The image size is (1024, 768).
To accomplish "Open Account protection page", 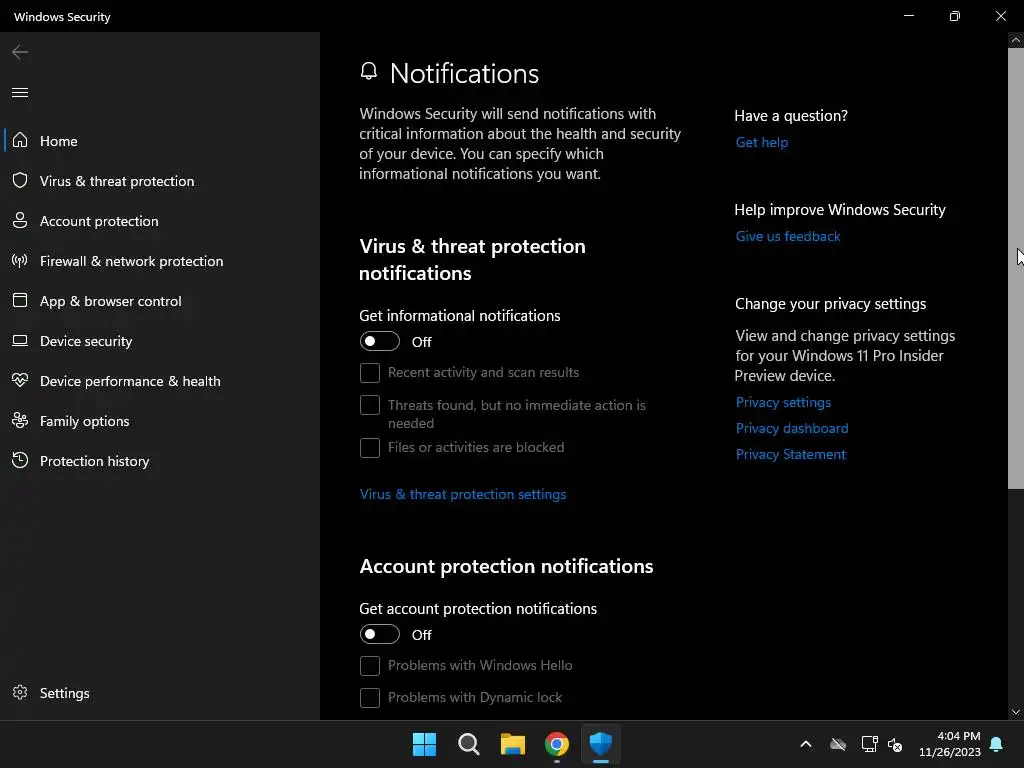I will click(x=160, y=221).
